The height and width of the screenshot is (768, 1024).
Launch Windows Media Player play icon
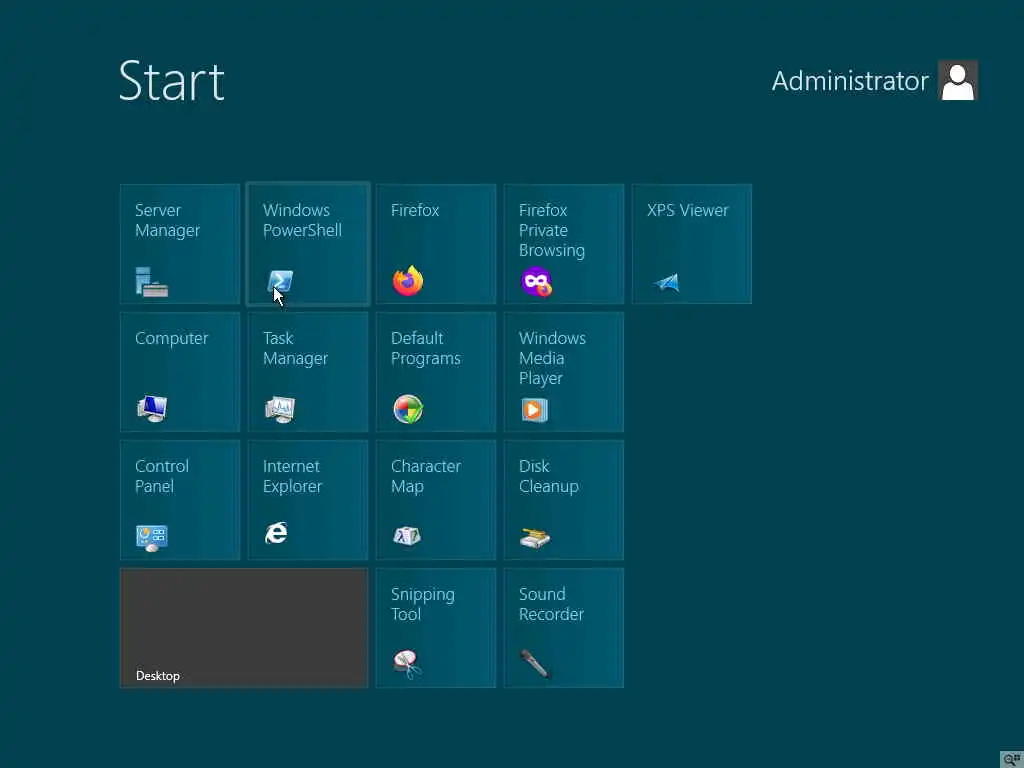534,410
